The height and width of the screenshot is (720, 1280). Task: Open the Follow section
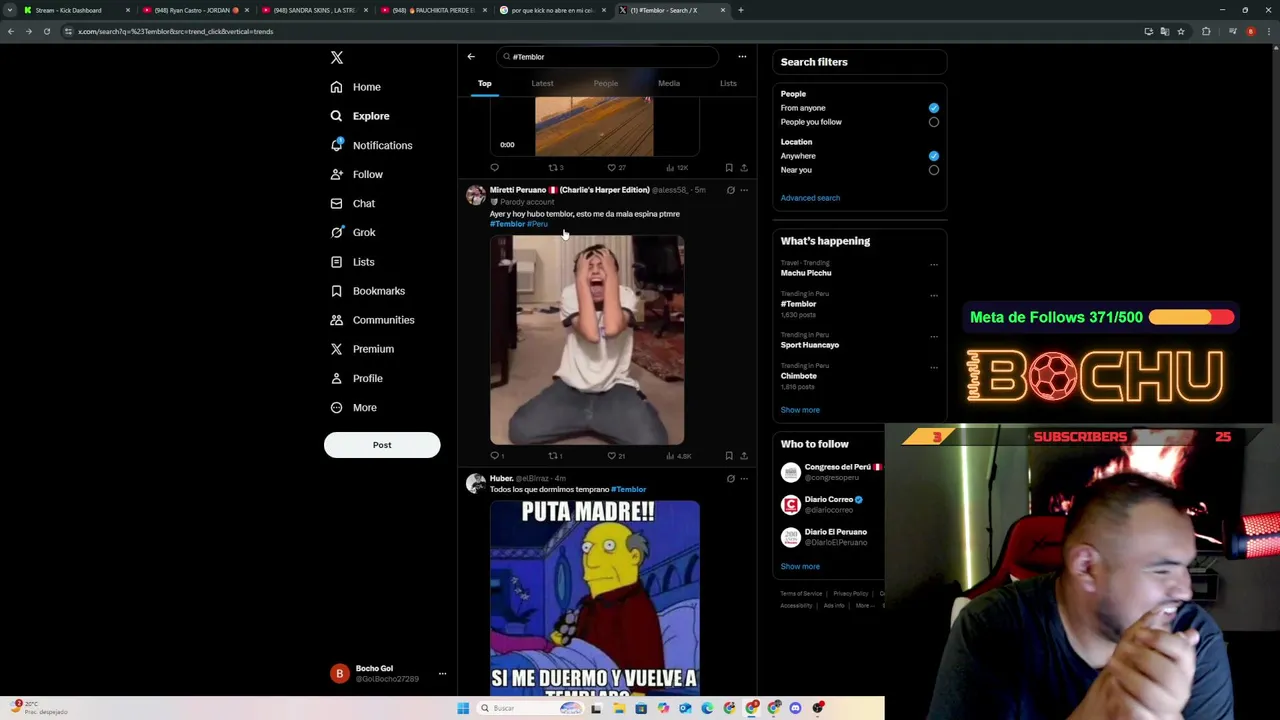pos(357,174)
